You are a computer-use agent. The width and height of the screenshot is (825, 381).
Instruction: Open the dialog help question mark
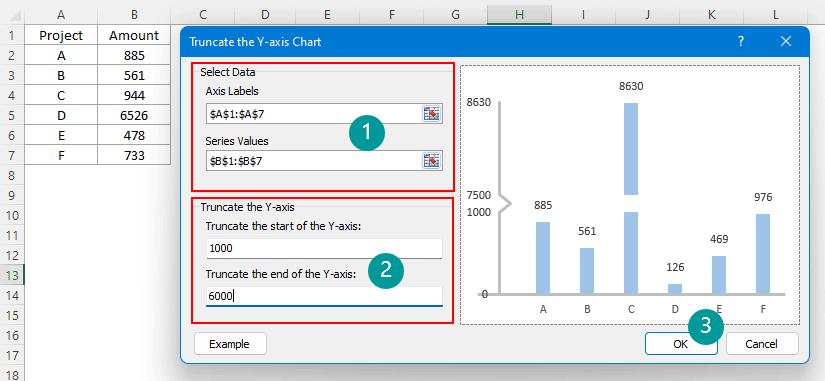(x=741, y=42)
